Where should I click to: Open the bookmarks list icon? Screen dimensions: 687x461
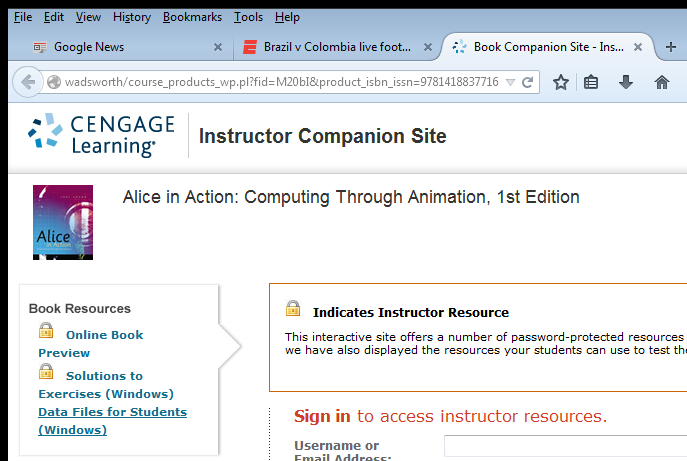coord(592,82)
